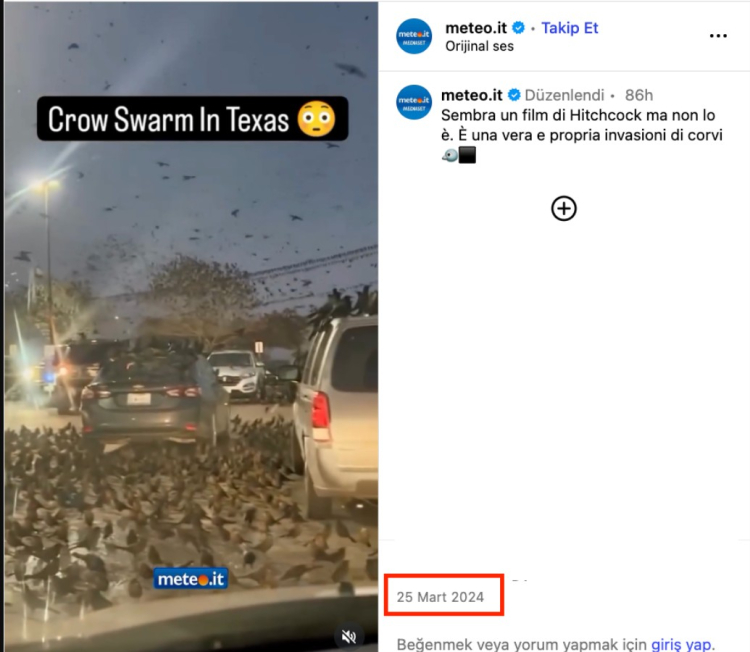Open the Orijinal ses audio link
The width and height of the screenshot is (750, 652).
click(479, 46)
